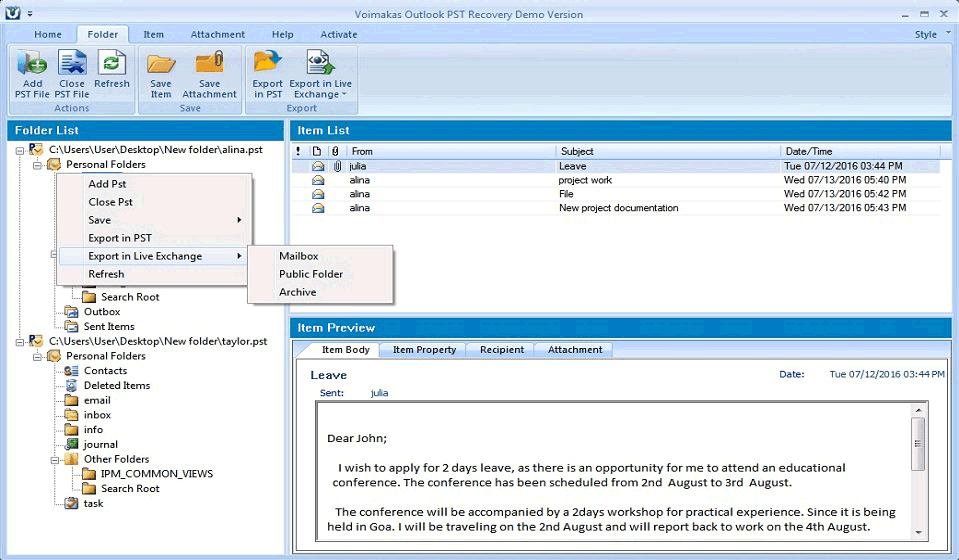Viewport: 959px width, 560px height.
Task: Click the attachment column header paperclip
Action: (x=335, y=151)
